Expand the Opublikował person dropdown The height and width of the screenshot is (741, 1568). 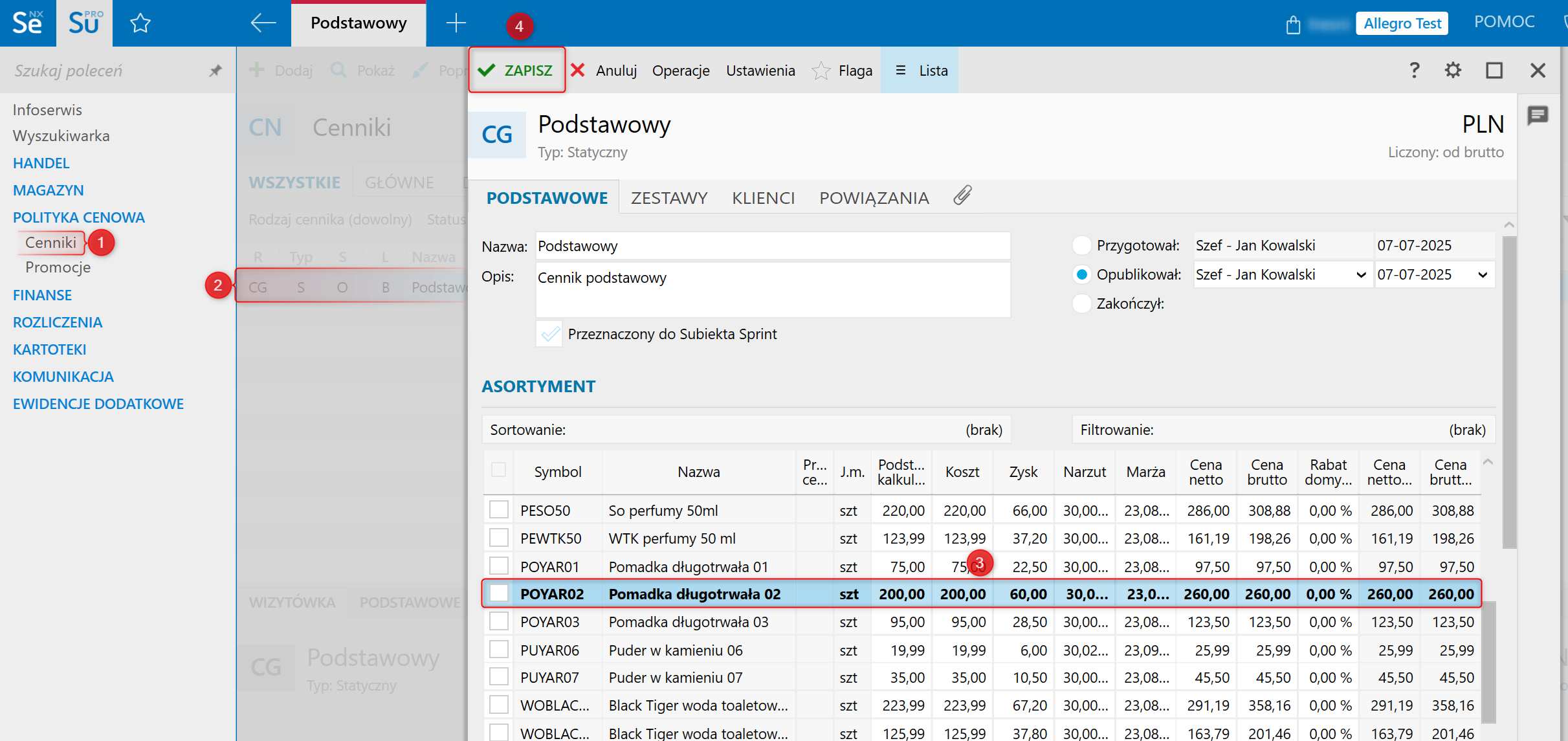(1360, 275)
